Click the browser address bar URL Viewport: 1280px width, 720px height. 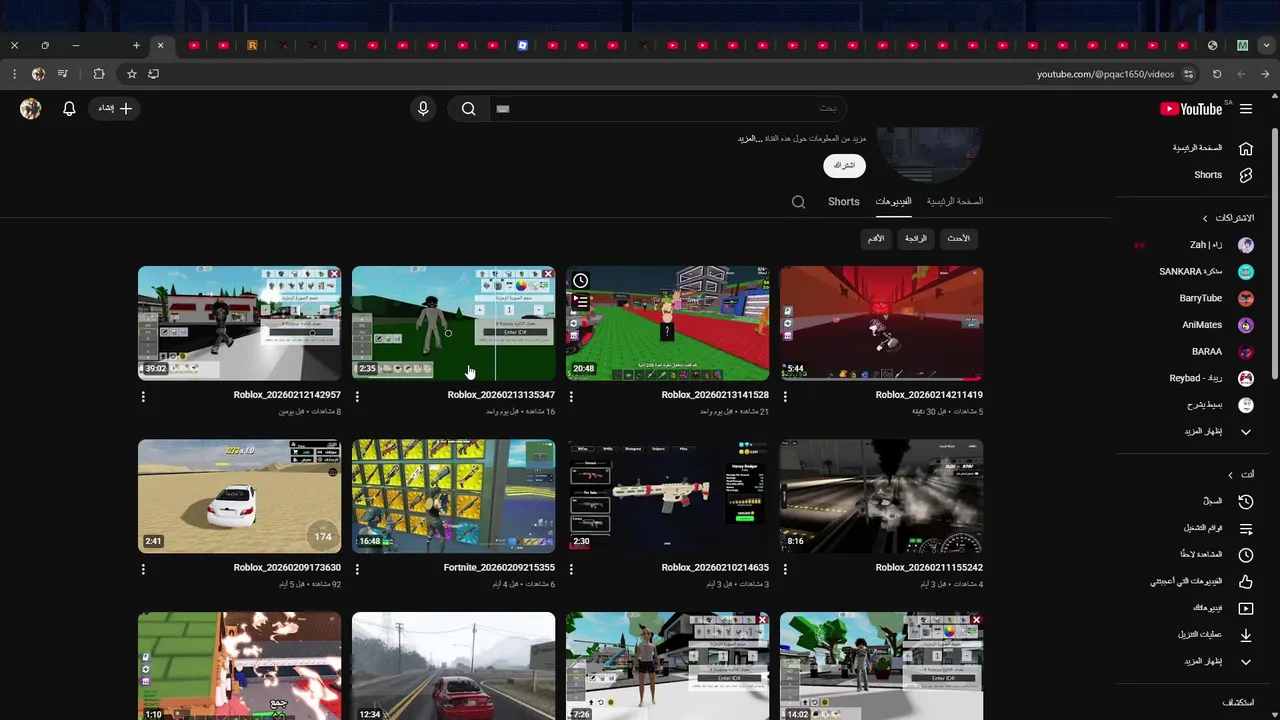click(x=1105, y=74)
